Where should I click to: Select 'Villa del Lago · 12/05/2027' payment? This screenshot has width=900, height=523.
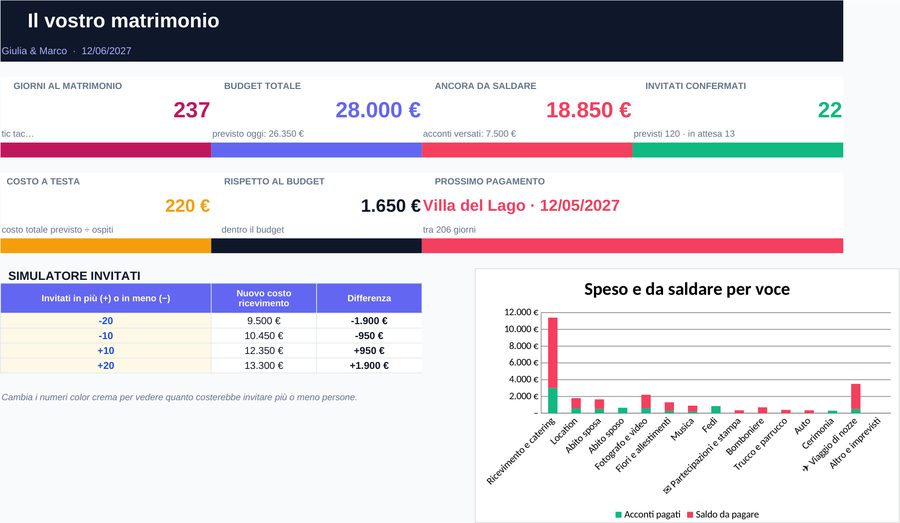[521, 206]
